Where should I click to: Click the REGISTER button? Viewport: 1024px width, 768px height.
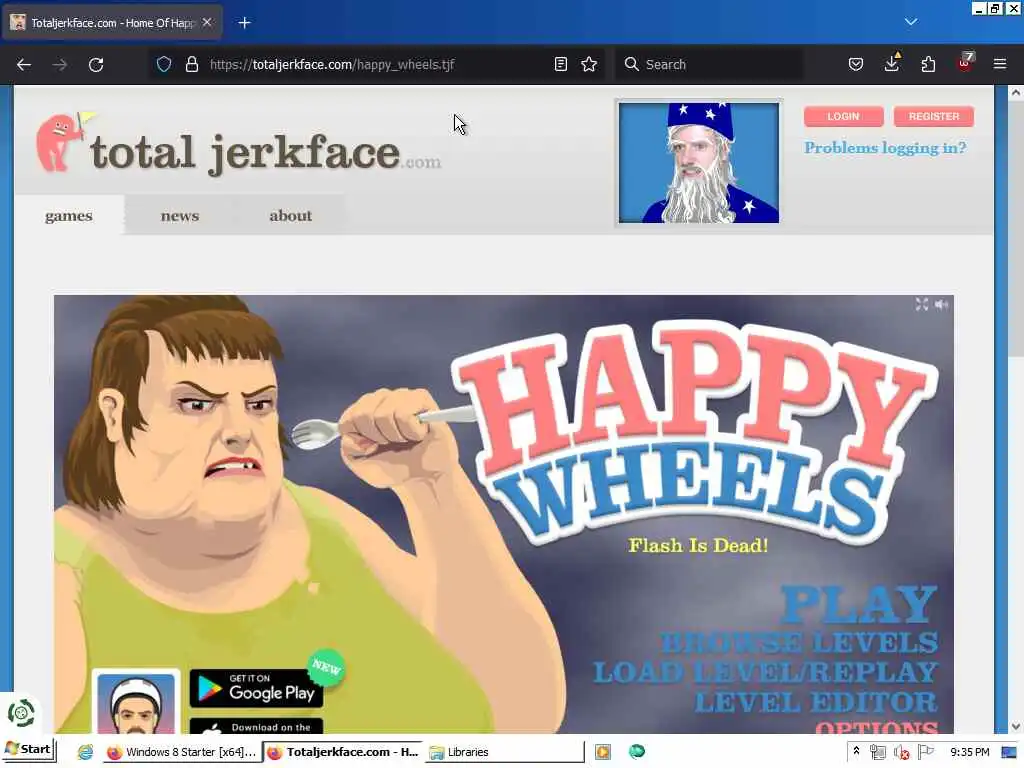click(x=933, y=116)
